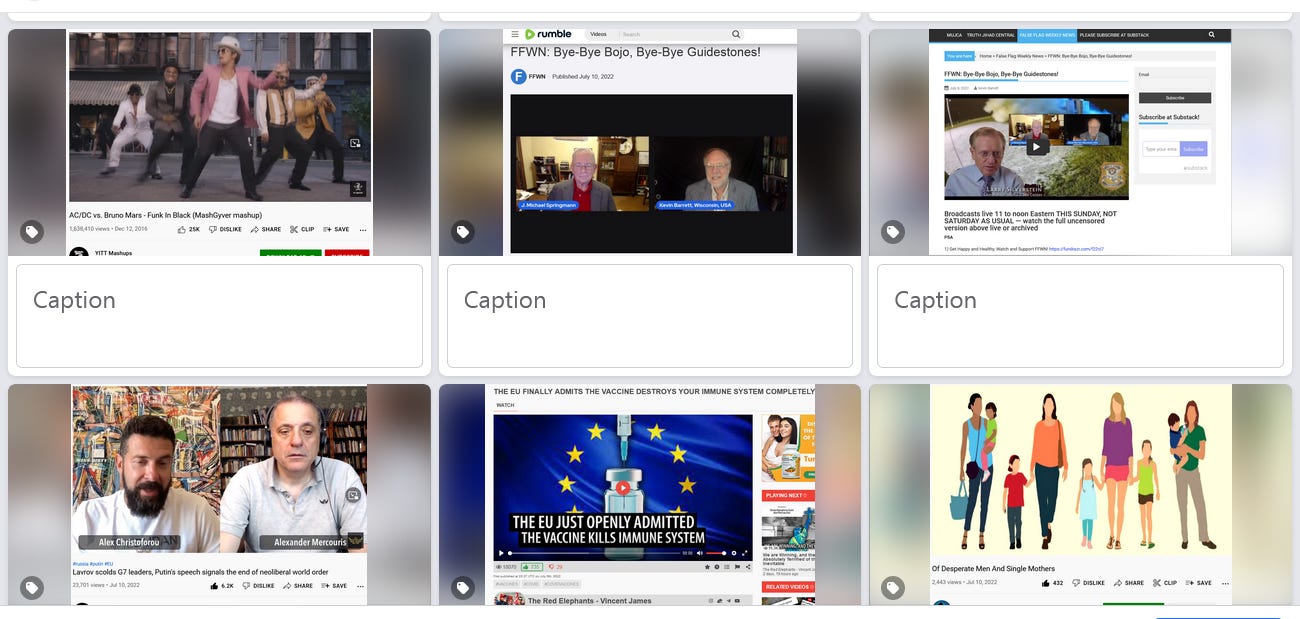Select the Rumble Bye-Bye Bojo thumbnail
1300x619 pixels.
[x=650, y=142]
